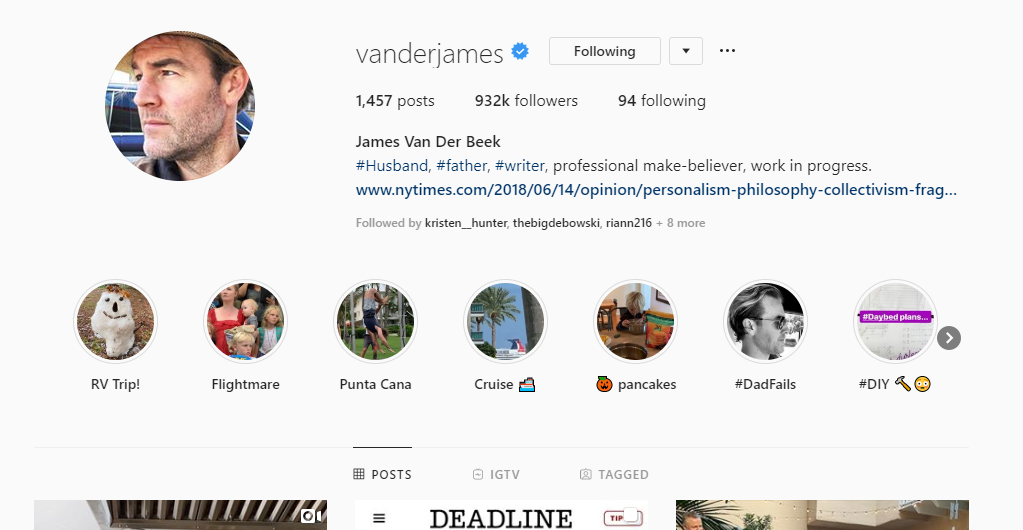
Task: Switch to the IGTV tab
Action: (496, 475)
